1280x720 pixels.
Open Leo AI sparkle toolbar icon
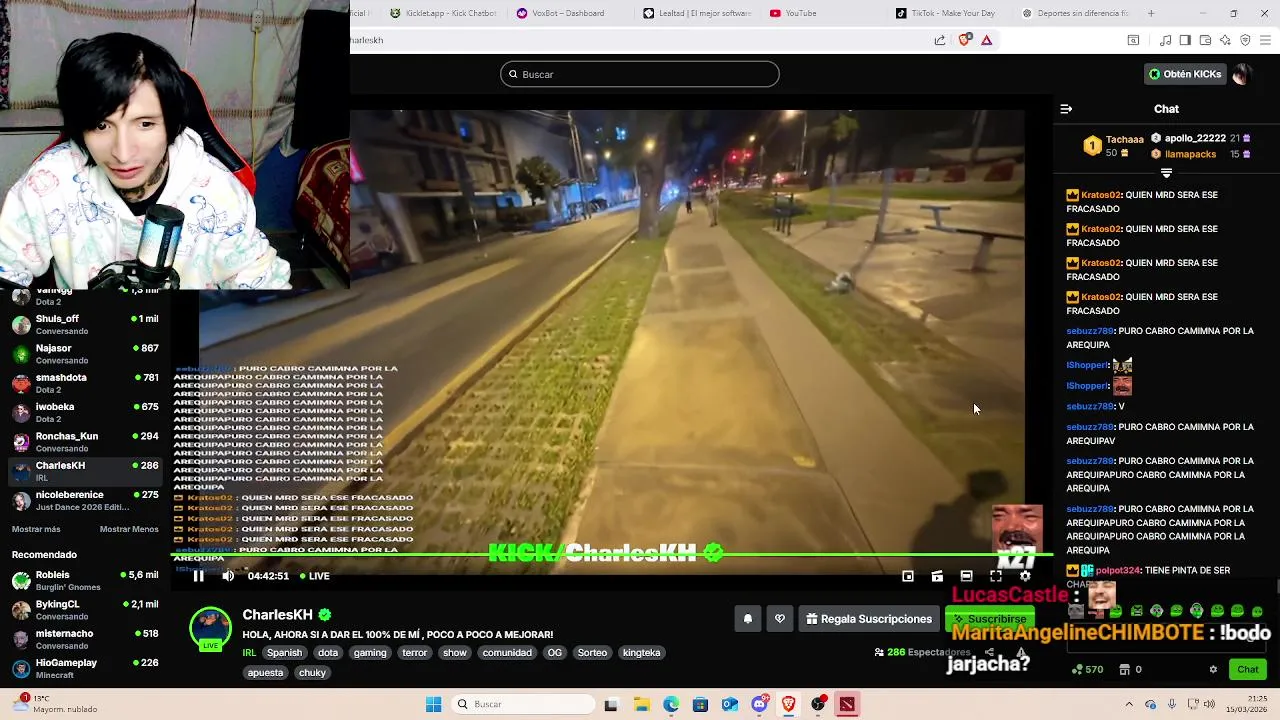tap(1225, 40)
